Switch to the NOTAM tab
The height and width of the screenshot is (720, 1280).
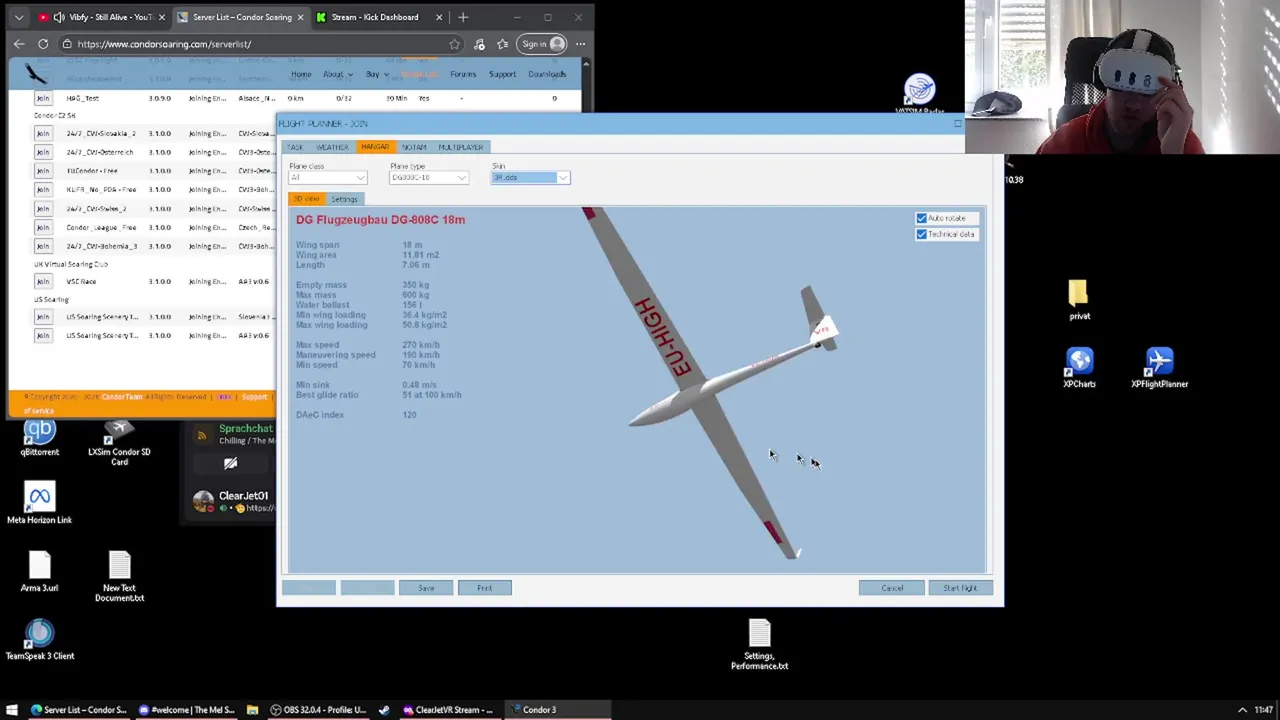click(414, 147)
